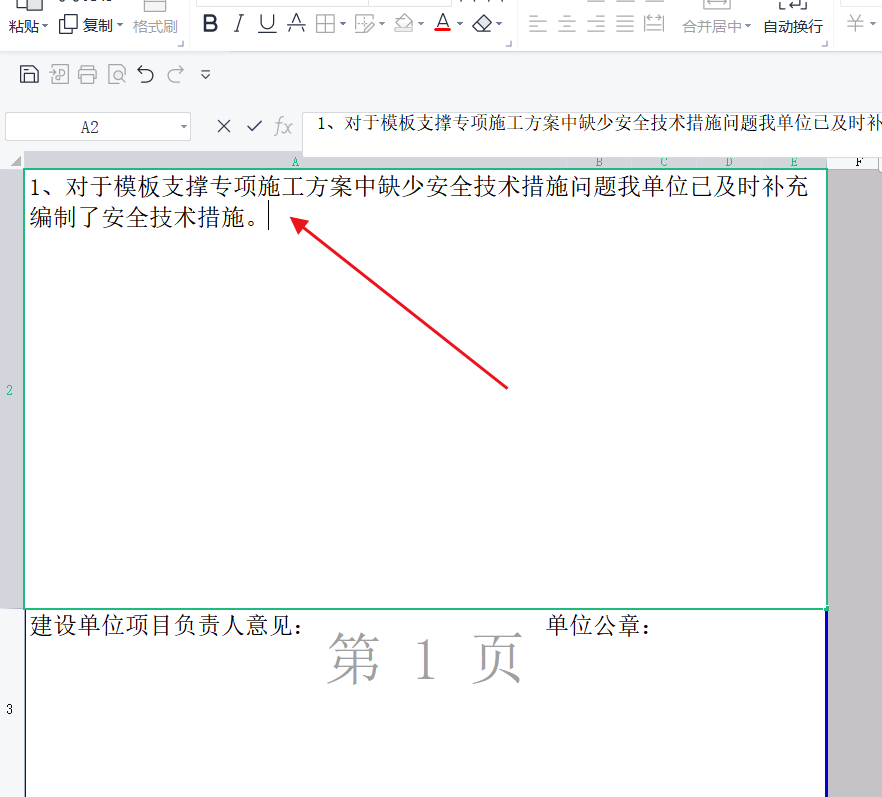Redo the last action
This screenshot has width=882, height=797.
[x=176, y=74]
